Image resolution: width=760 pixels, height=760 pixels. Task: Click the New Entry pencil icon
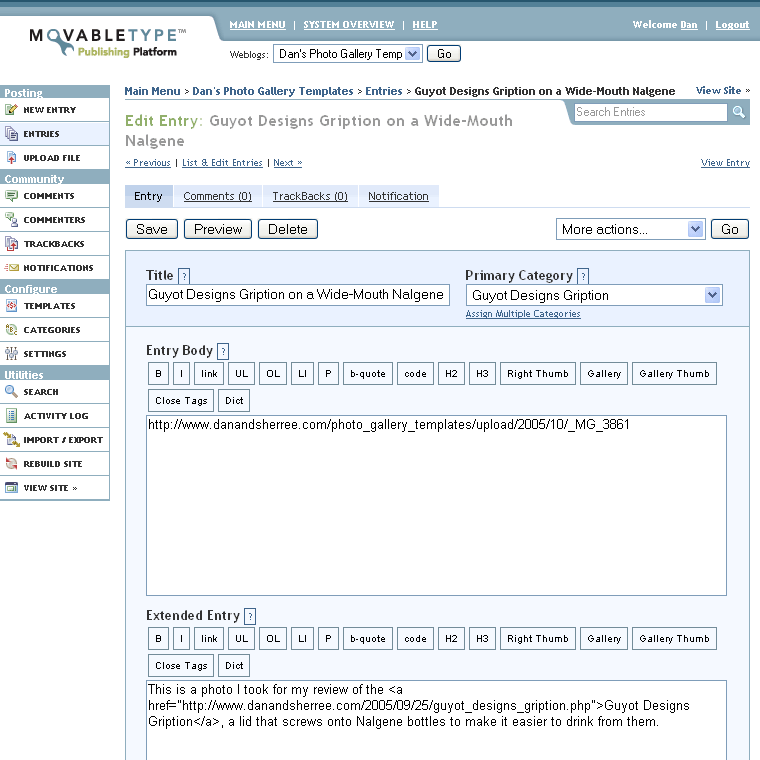(11, 110)
